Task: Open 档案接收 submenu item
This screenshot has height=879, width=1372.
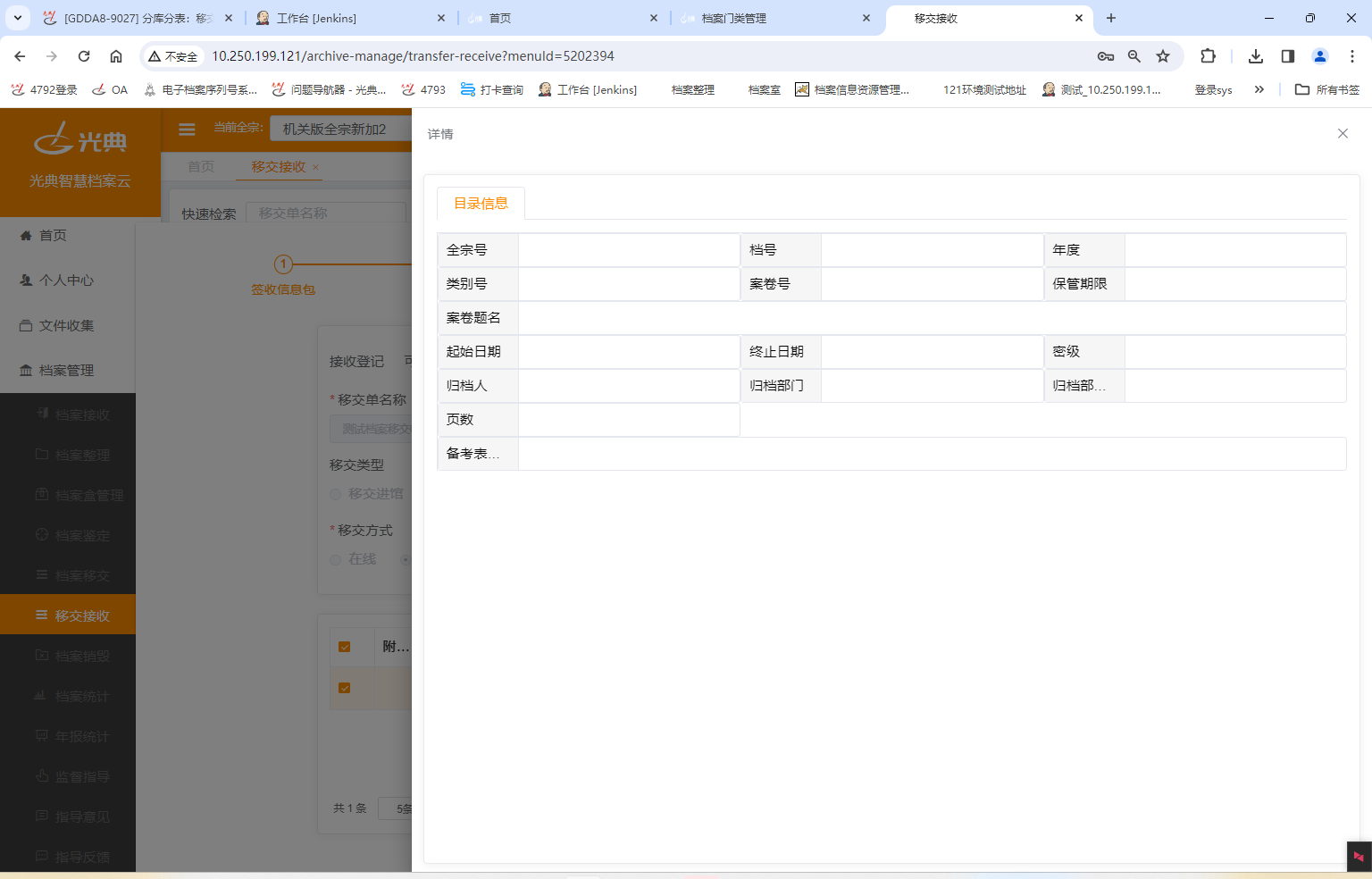Action: [x=82, y=414]
